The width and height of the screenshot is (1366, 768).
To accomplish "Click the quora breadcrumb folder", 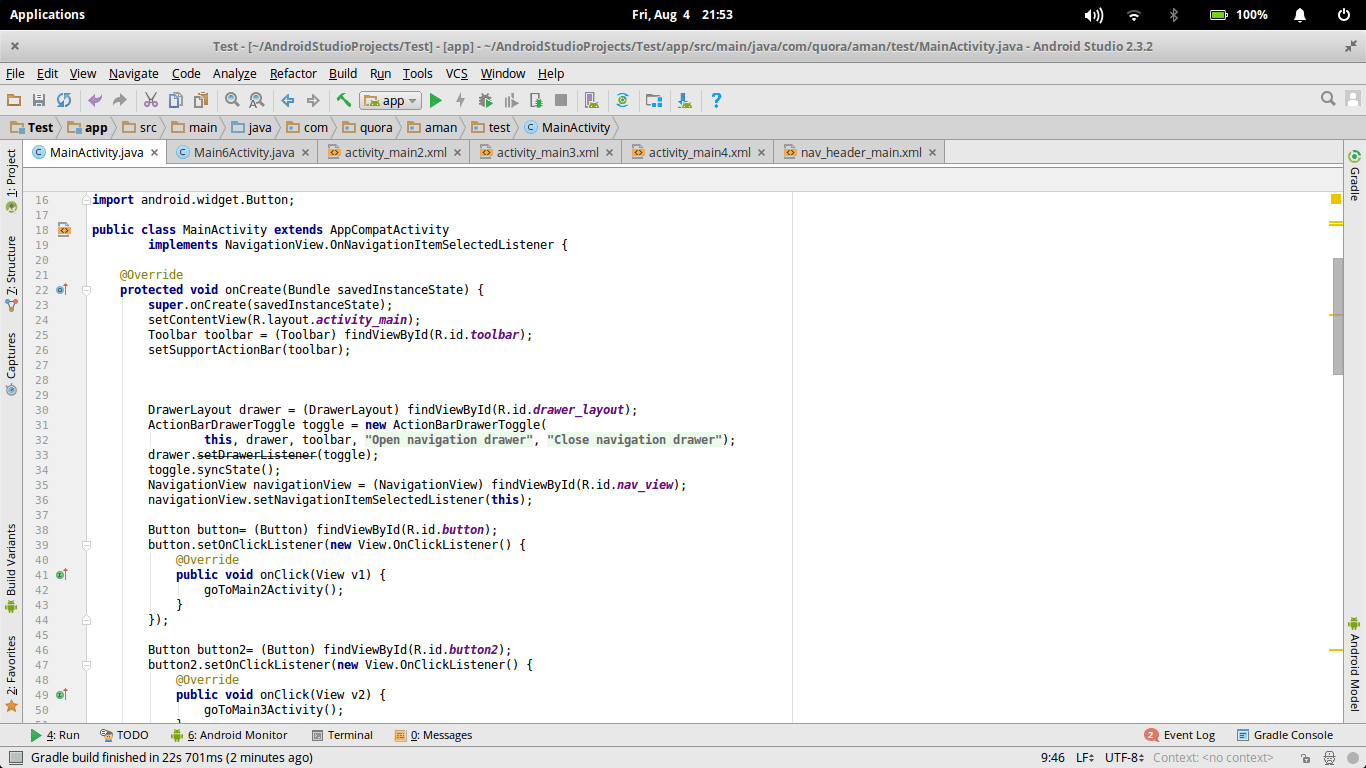I will [367, 127].
